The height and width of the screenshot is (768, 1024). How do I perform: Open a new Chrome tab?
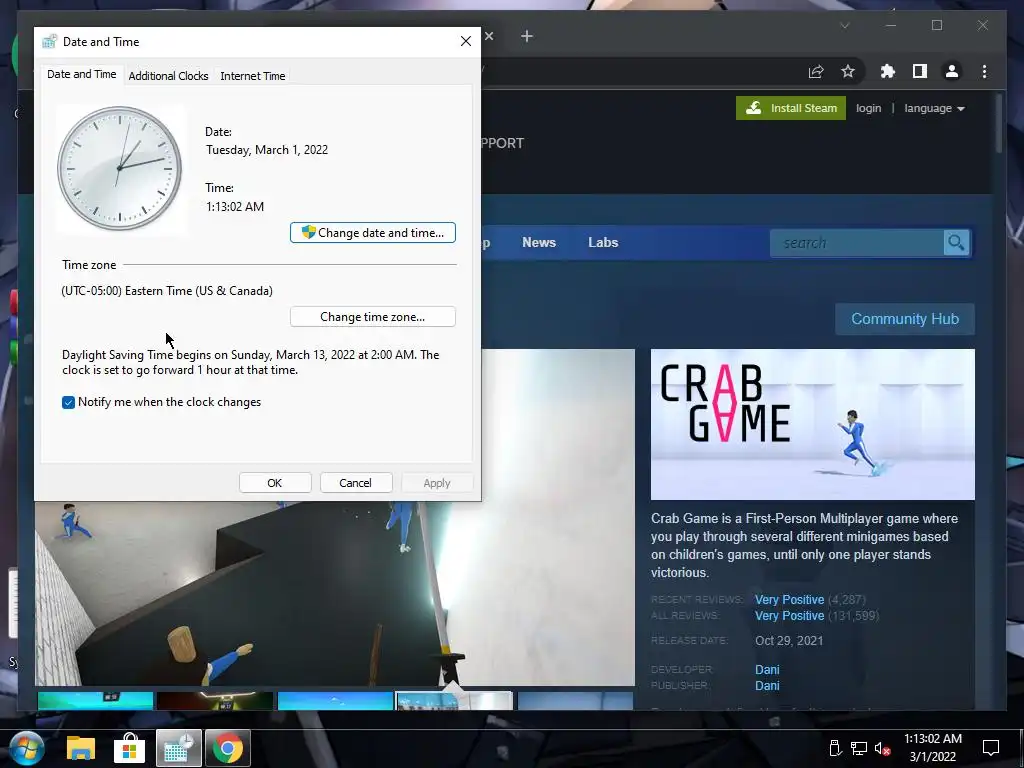pyautogui.click(x=527, y=36)
